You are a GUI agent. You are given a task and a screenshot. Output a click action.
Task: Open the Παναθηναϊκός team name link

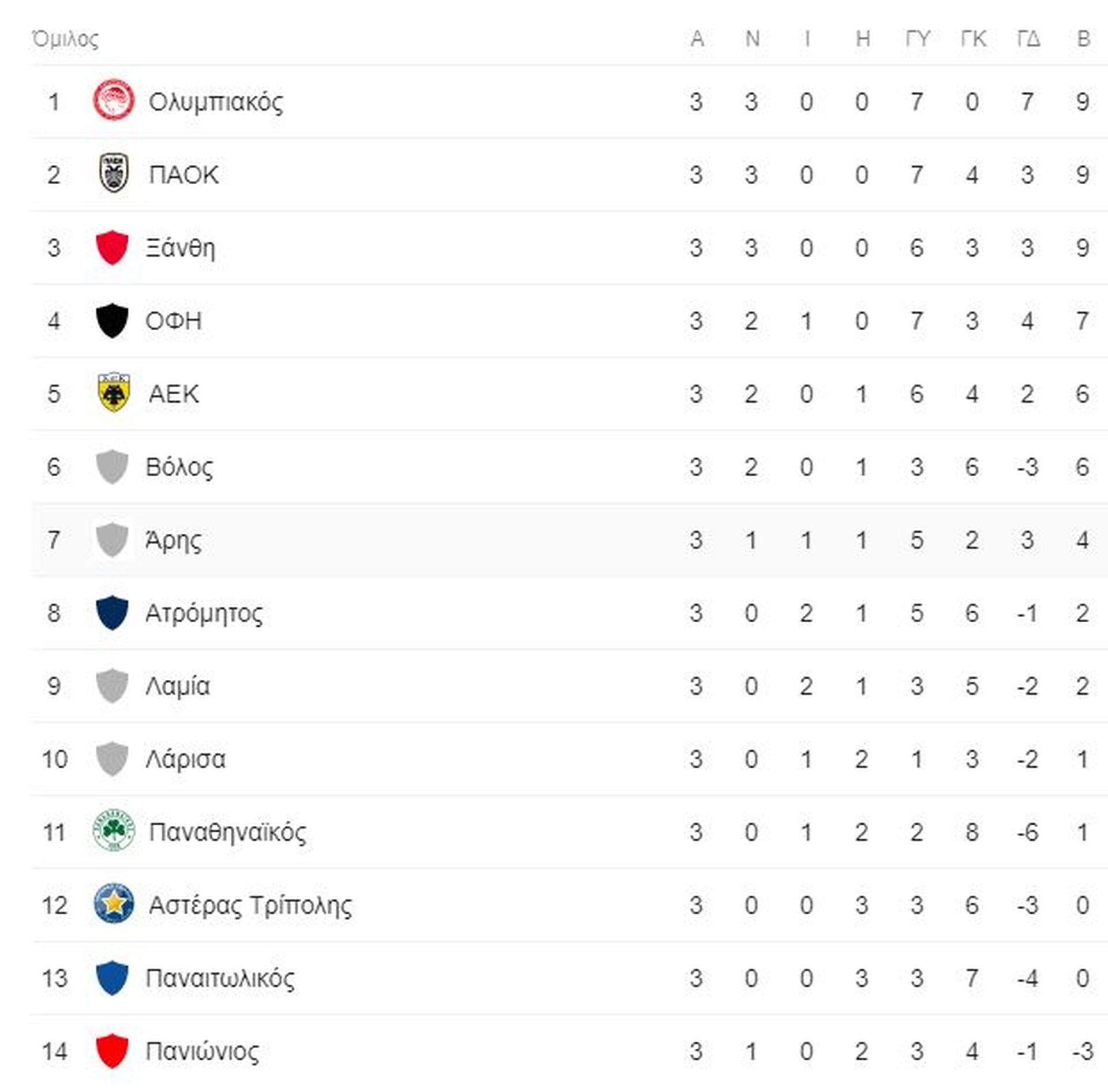click(x=227, y=832)
